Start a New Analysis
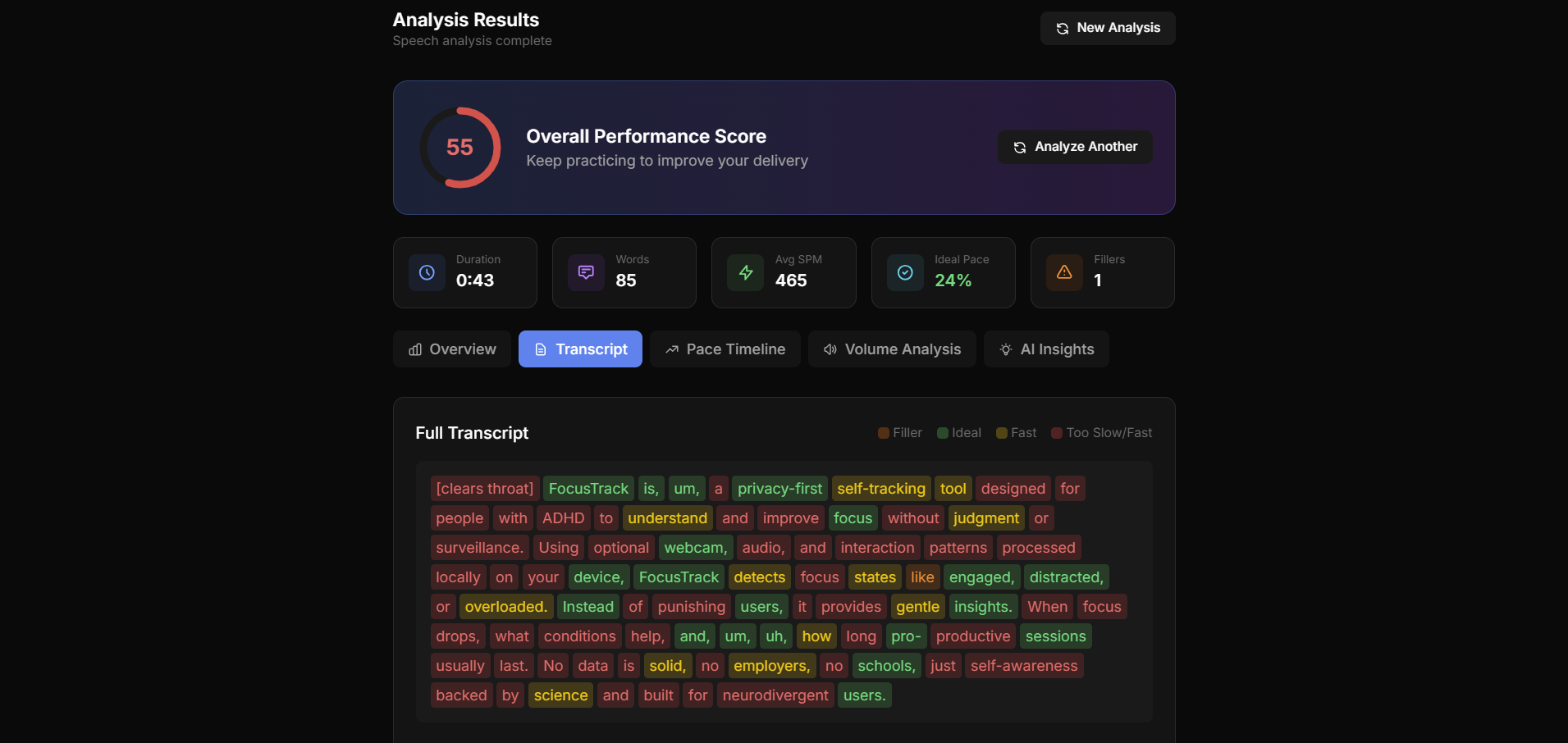The height and width of the screenshot is (743, 1568). (x=1108, y=28)
